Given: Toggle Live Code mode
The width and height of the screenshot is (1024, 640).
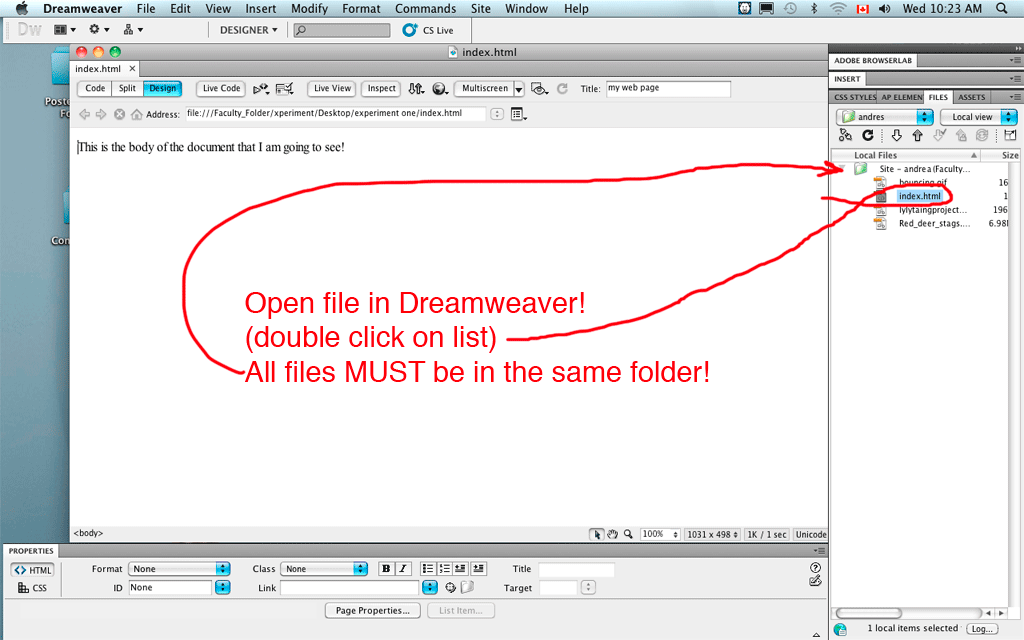Looking at the screenshot, I should [x=221, y=89].
